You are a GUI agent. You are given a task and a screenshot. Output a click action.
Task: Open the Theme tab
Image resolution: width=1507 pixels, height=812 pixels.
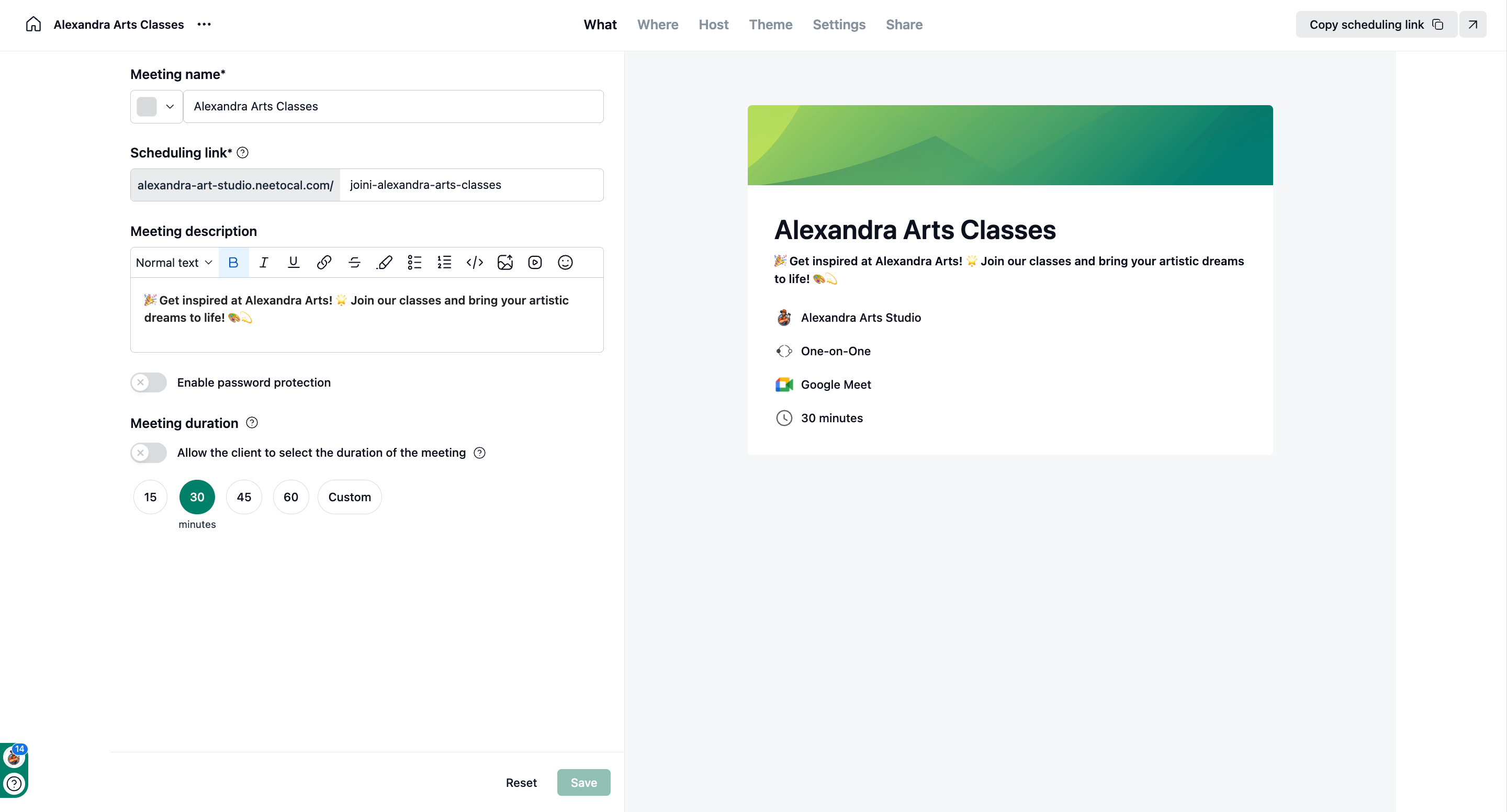tap(771, 25)
